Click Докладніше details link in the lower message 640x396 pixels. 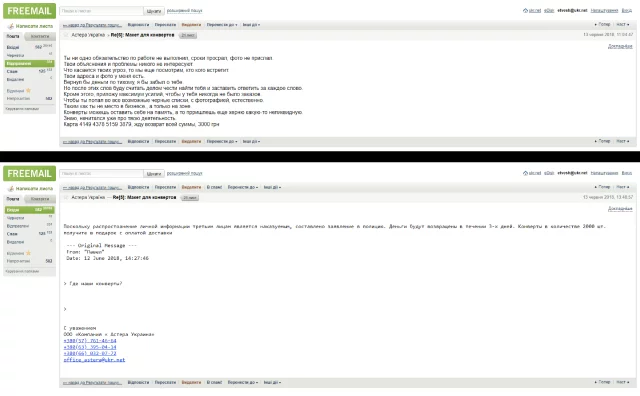click(x=620, y=209)
